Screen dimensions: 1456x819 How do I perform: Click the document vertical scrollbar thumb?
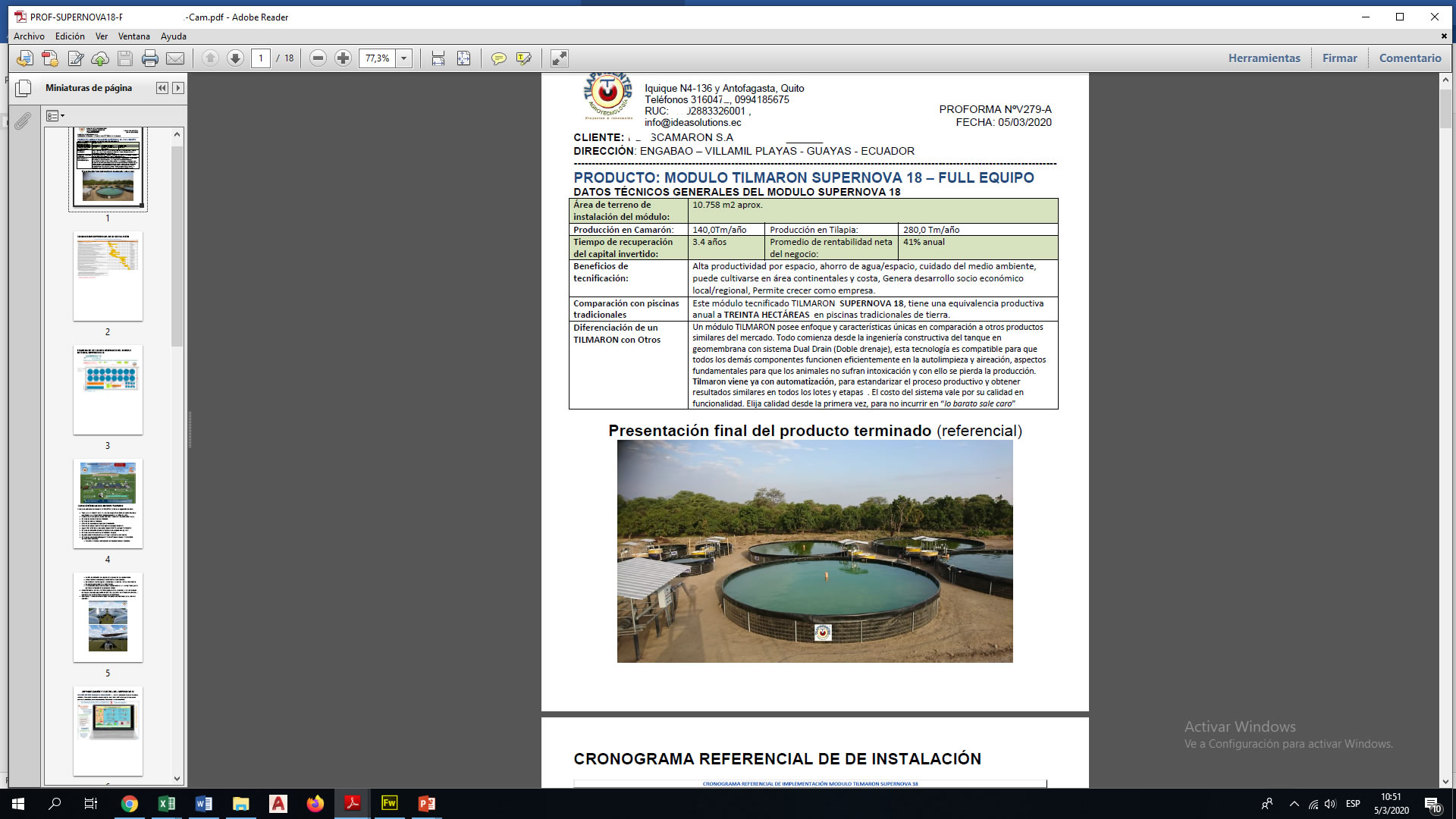(x=1445, y=108)
